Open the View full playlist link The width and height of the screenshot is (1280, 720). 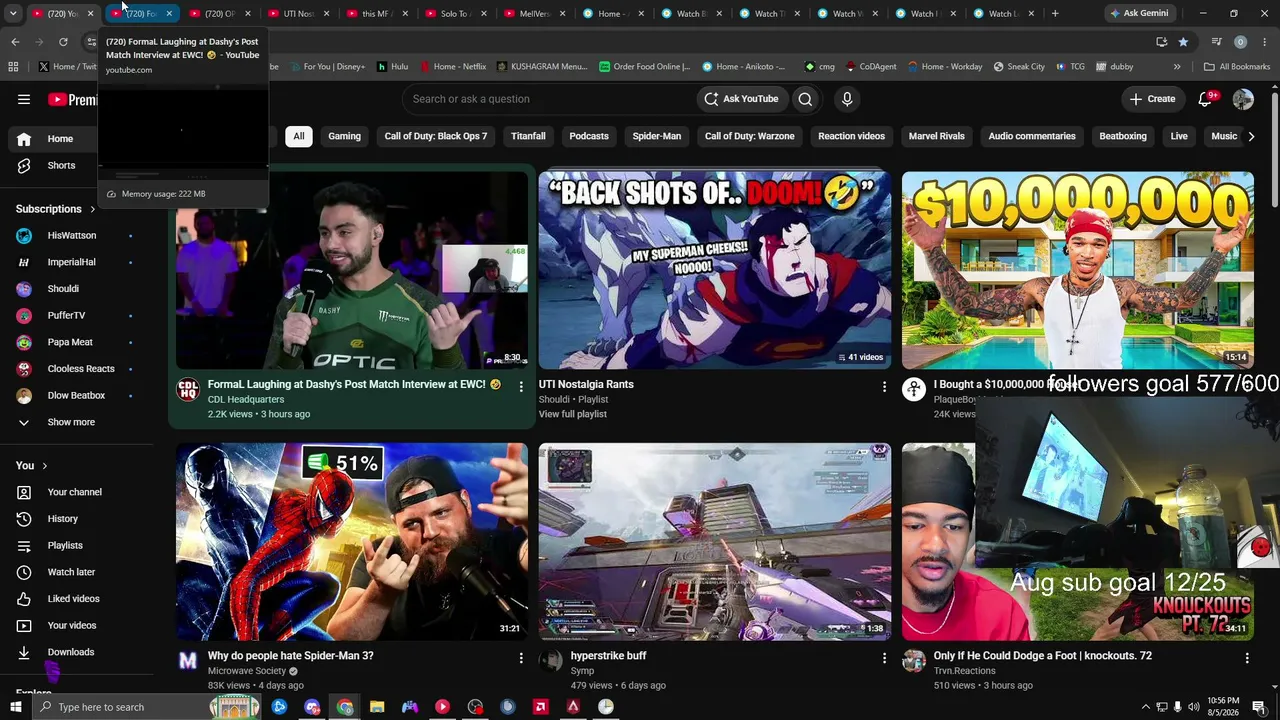[573, 414]
